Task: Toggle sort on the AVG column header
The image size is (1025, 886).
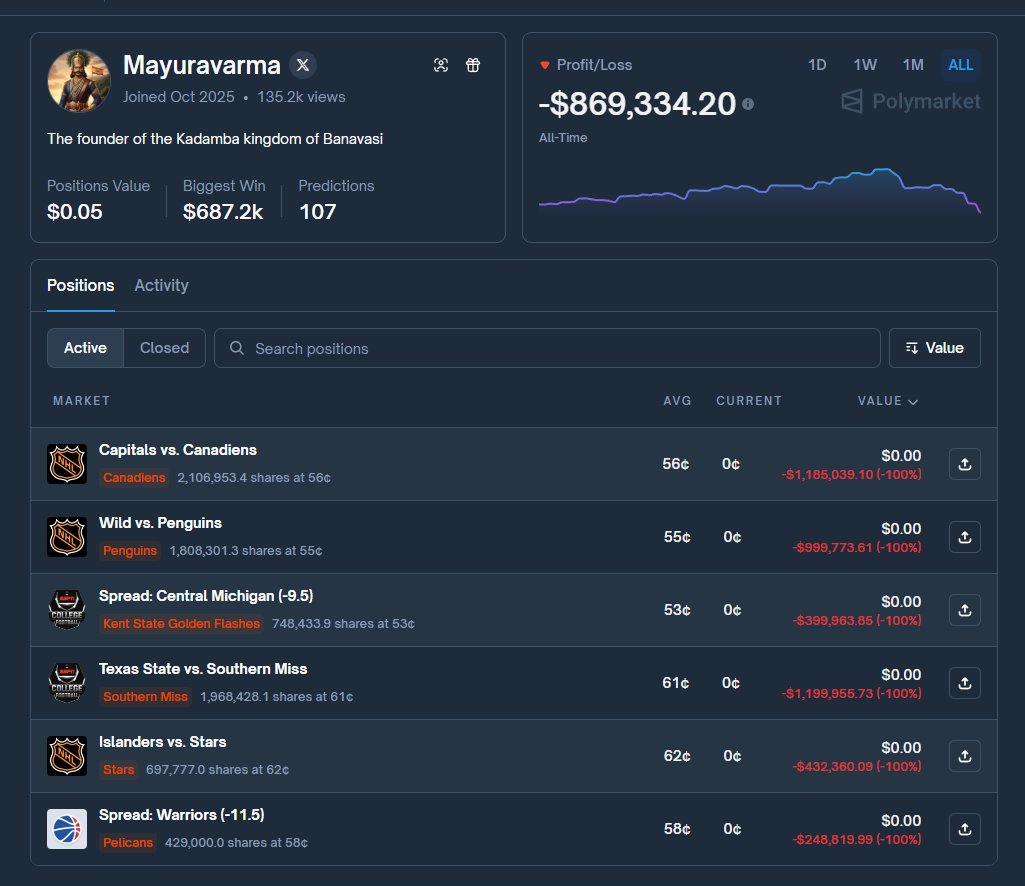Action: [x=678, y=401]
